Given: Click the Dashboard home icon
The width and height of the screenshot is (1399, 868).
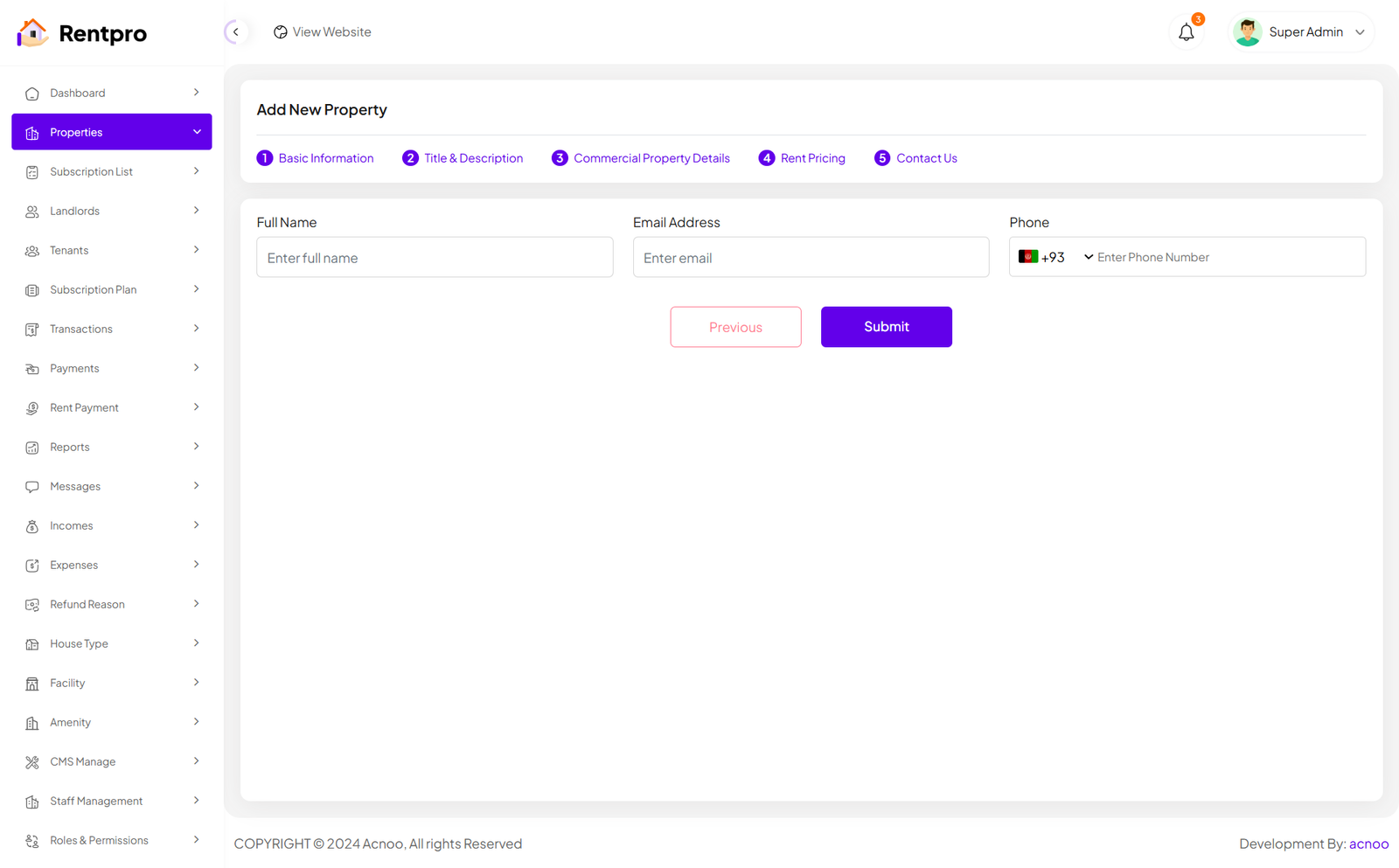Looking at the screenshot, I should point(32,94).
